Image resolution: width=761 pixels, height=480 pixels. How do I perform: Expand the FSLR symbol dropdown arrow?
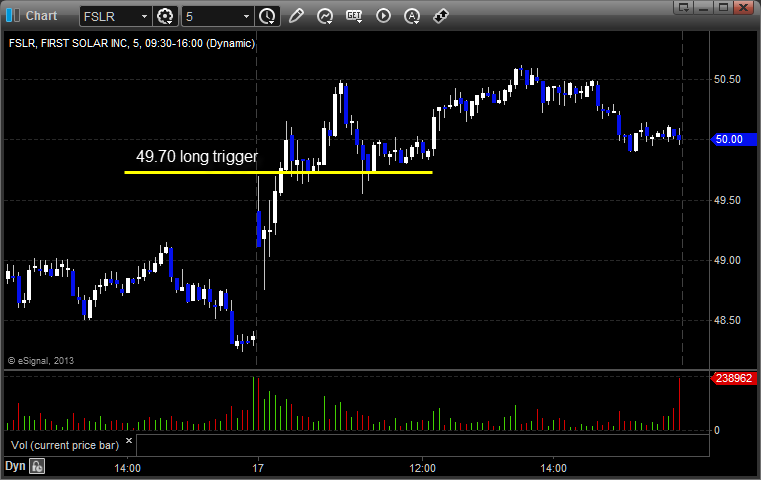(x=144, y=17)
